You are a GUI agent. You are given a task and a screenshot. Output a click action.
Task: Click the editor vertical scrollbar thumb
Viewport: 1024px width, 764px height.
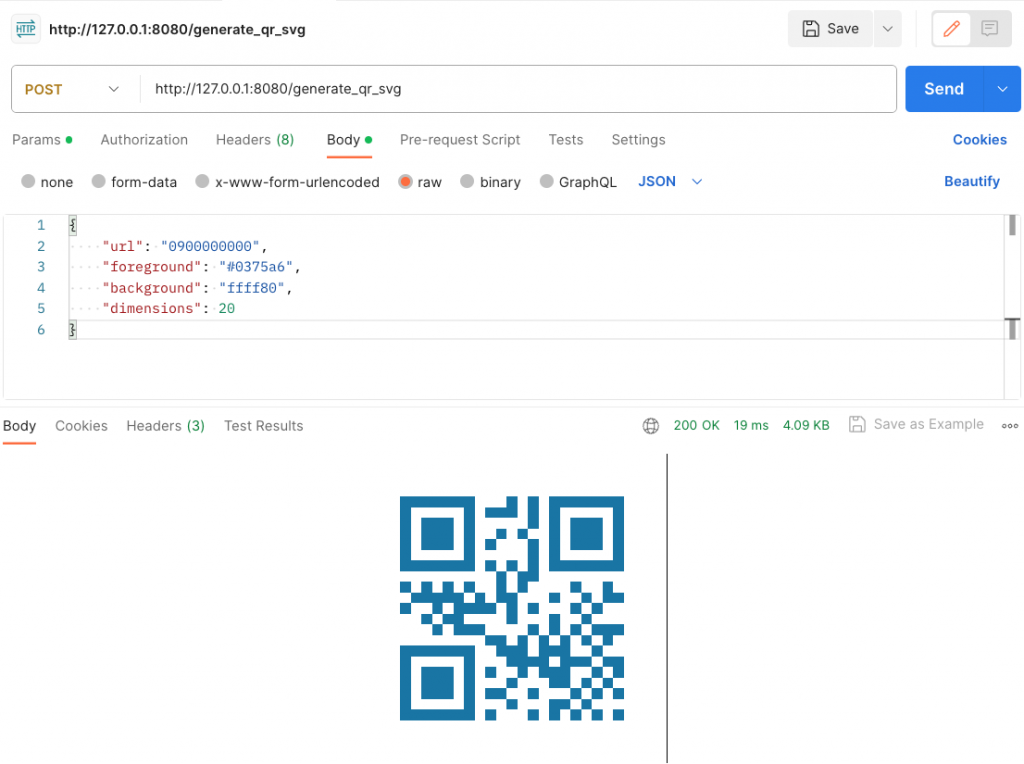[x=1012, y=225]
